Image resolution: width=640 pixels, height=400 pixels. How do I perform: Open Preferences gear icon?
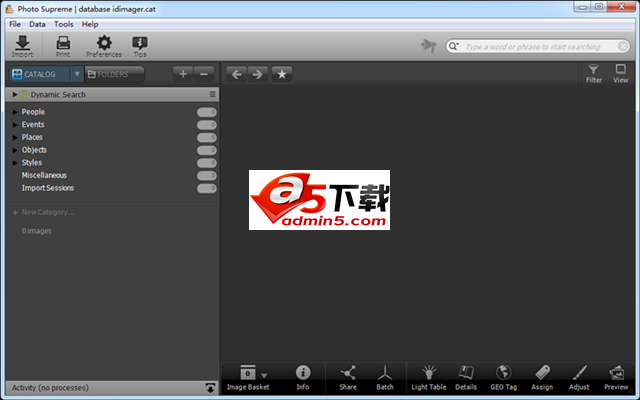tap(104, 46)
